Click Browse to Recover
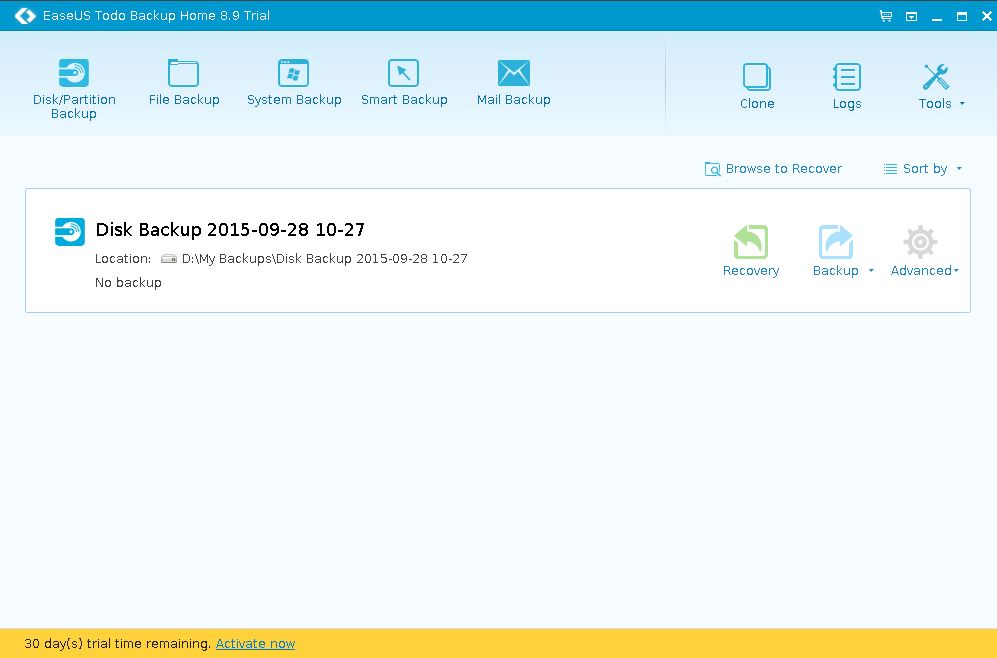This screenshot has height=658, width=997. (773, 168)
